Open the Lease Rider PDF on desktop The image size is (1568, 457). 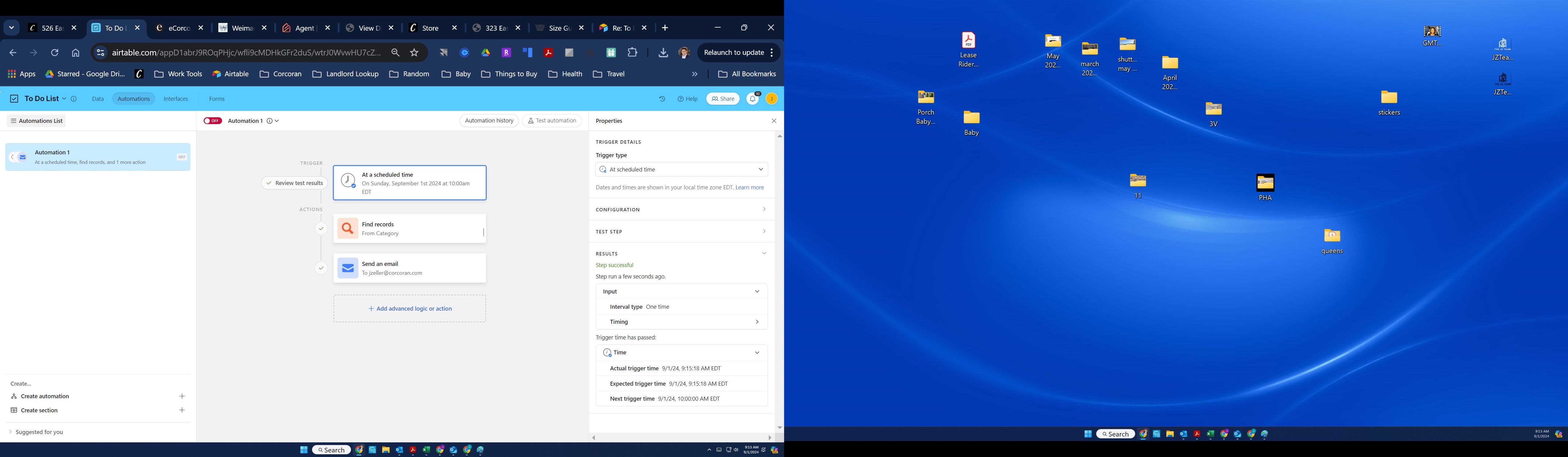click(x=968, y=50)
